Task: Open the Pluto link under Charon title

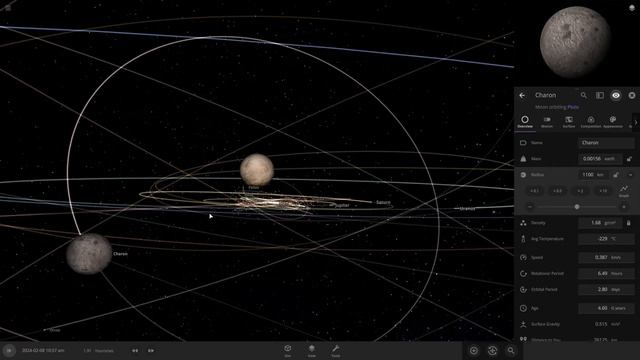Action: (573, 107)
